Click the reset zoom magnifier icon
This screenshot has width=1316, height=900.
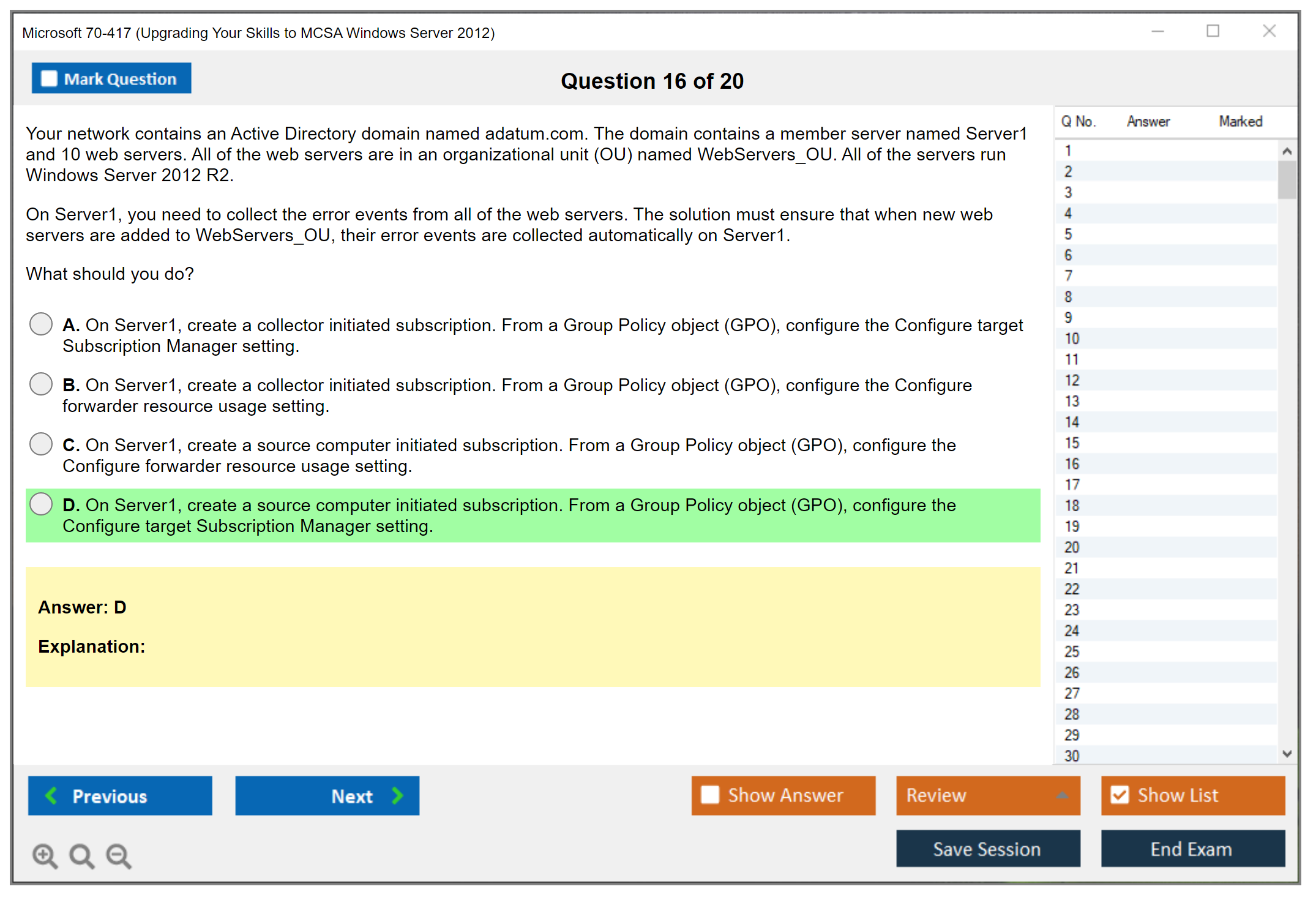click(81, 855)
